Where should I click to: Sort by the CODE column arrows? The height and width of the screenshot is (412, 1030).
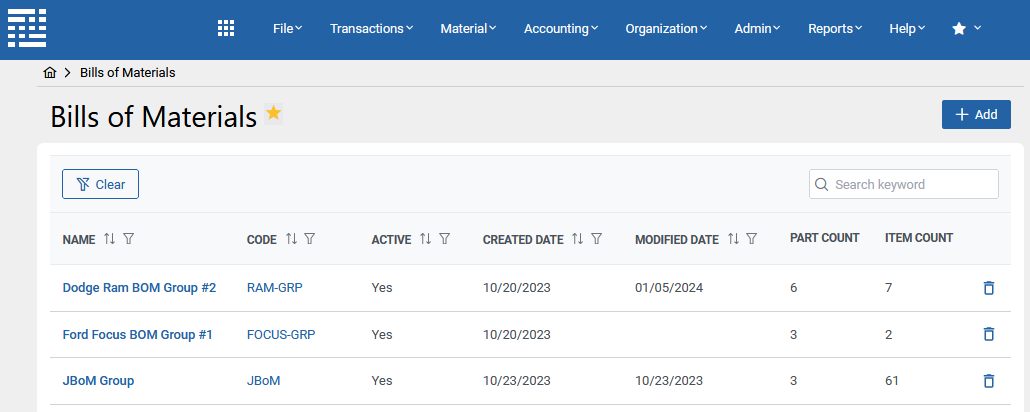[x=291, y=239]
